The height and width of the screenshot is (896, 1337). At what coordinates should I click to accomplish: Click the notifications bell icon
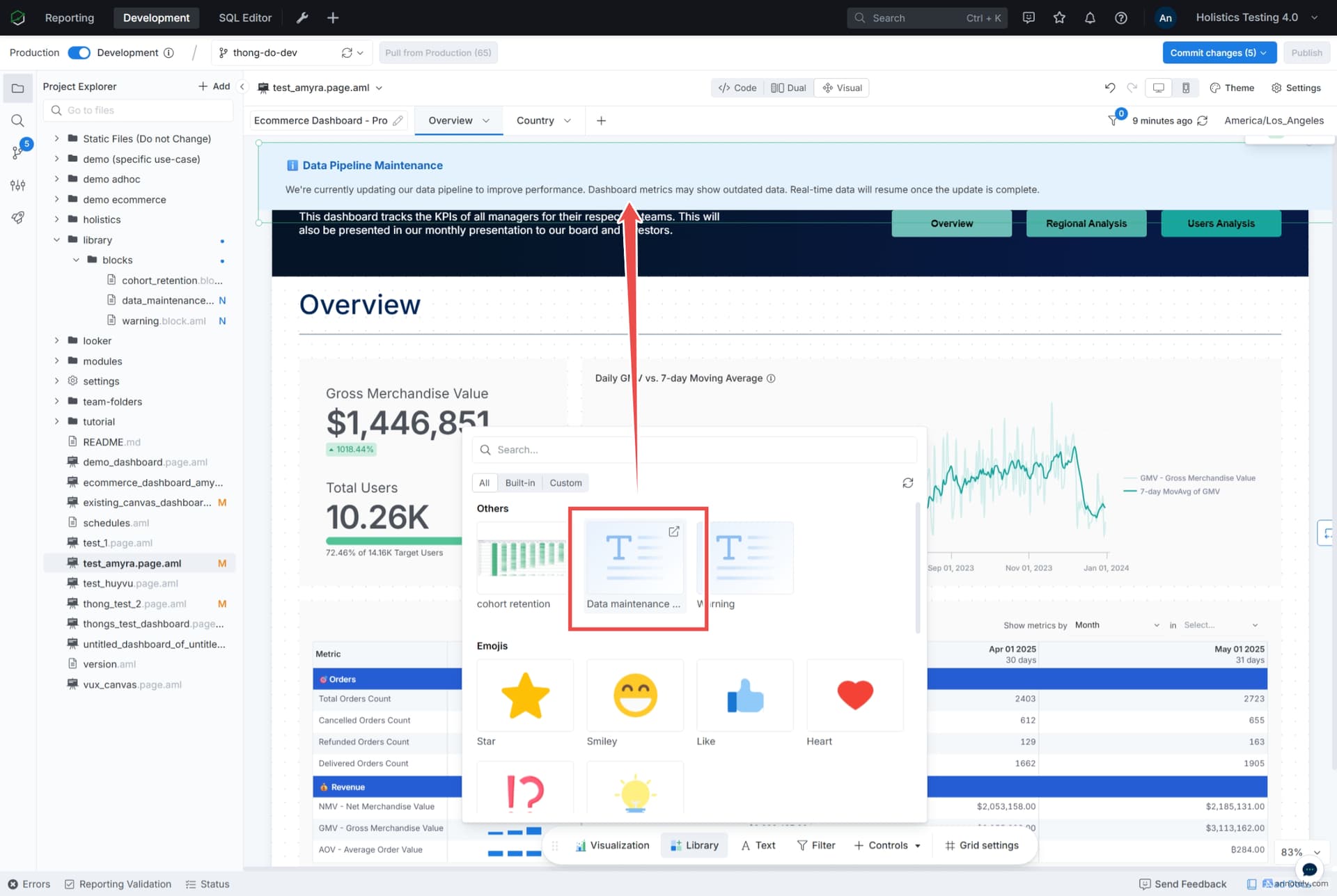click(1090, 18)
